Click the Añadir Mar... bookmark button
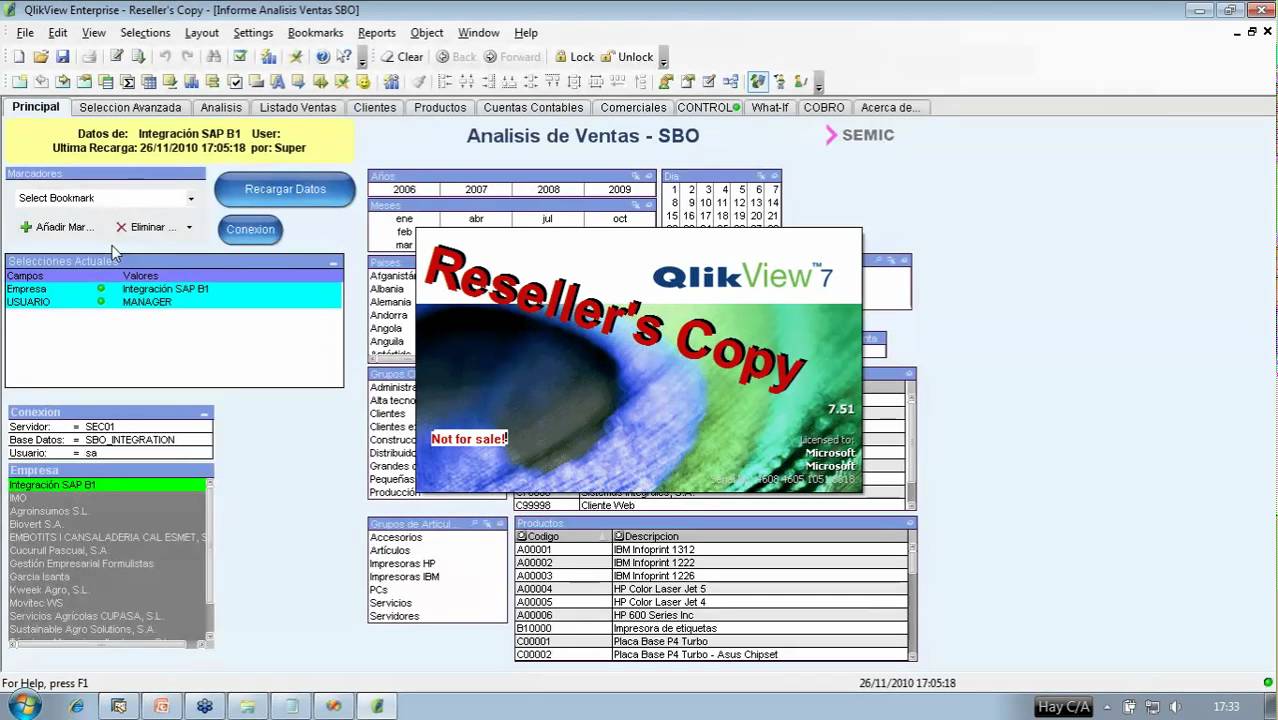The image size is (1278, 720). click(x=57, y=227)
